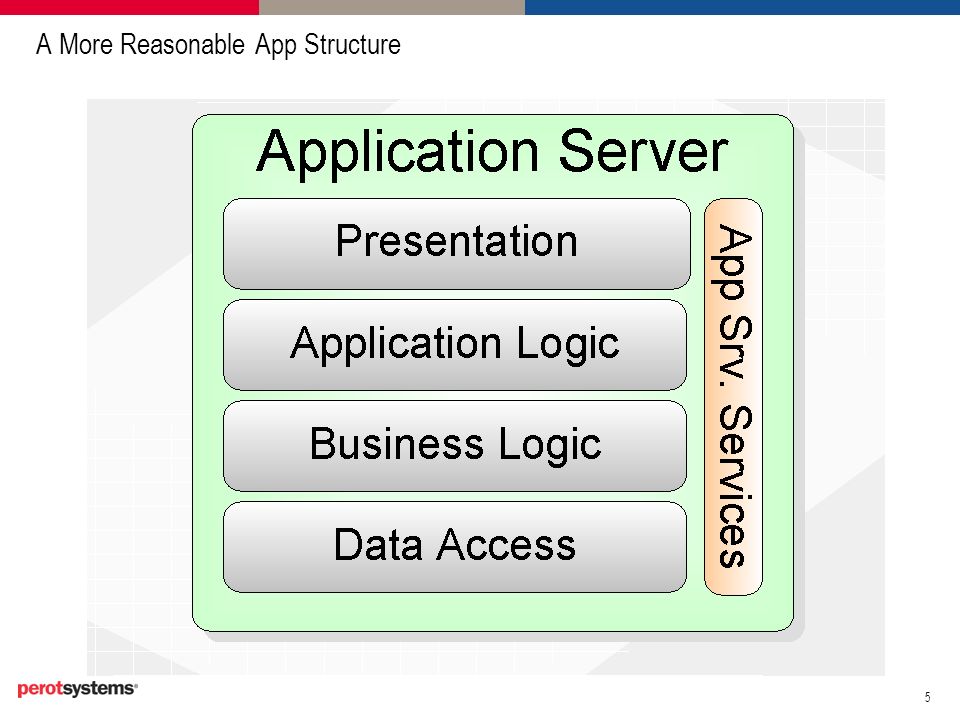
Task: Click the perotsystems logo
Action: pos(78,689)
